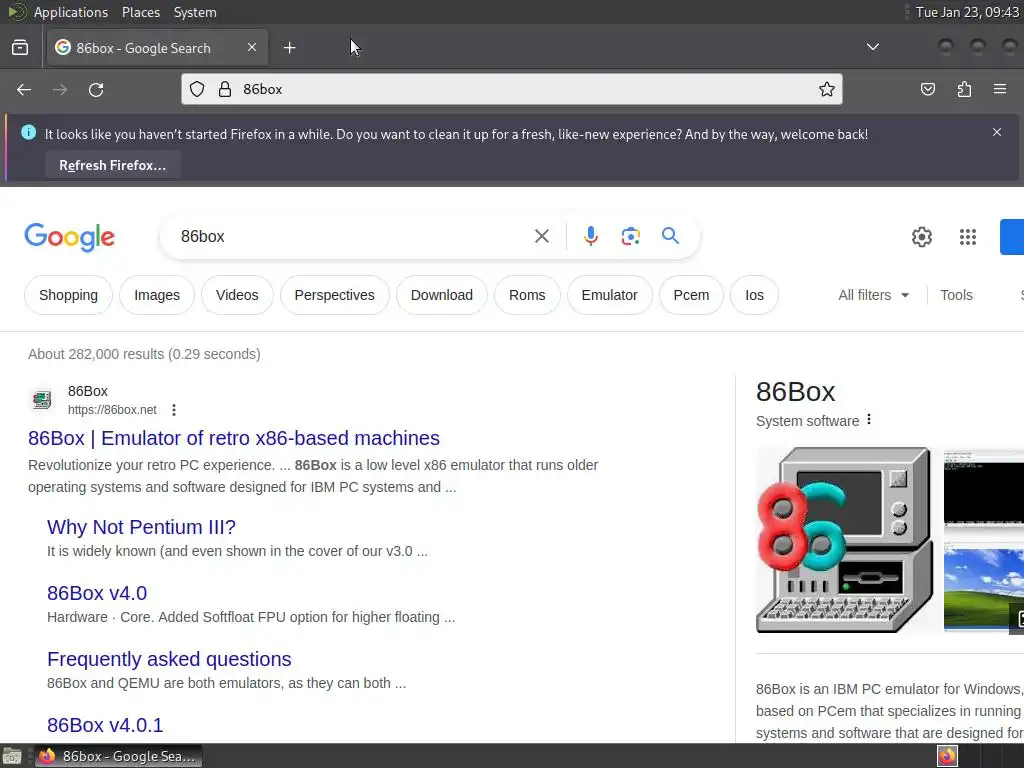Open Firefox application hamburger menu
The width and height of the screenshot is (1024, 768).
(1000, 89)
